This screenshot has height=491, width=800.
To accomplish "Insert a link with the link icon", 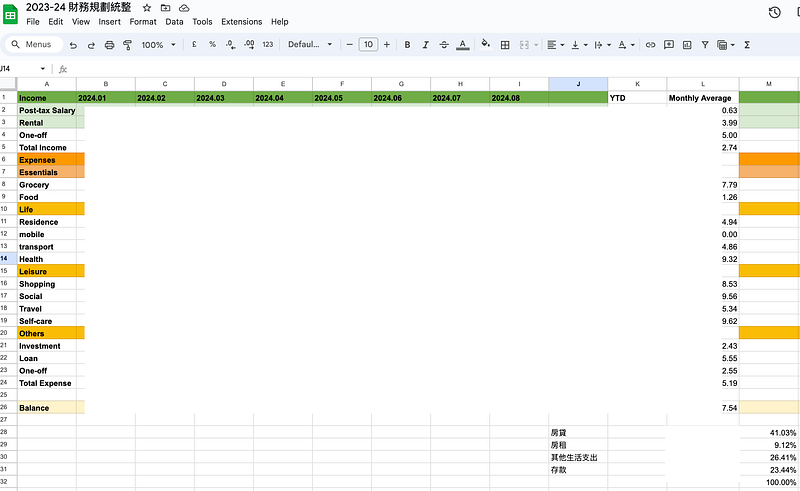I will pos(651,45).
